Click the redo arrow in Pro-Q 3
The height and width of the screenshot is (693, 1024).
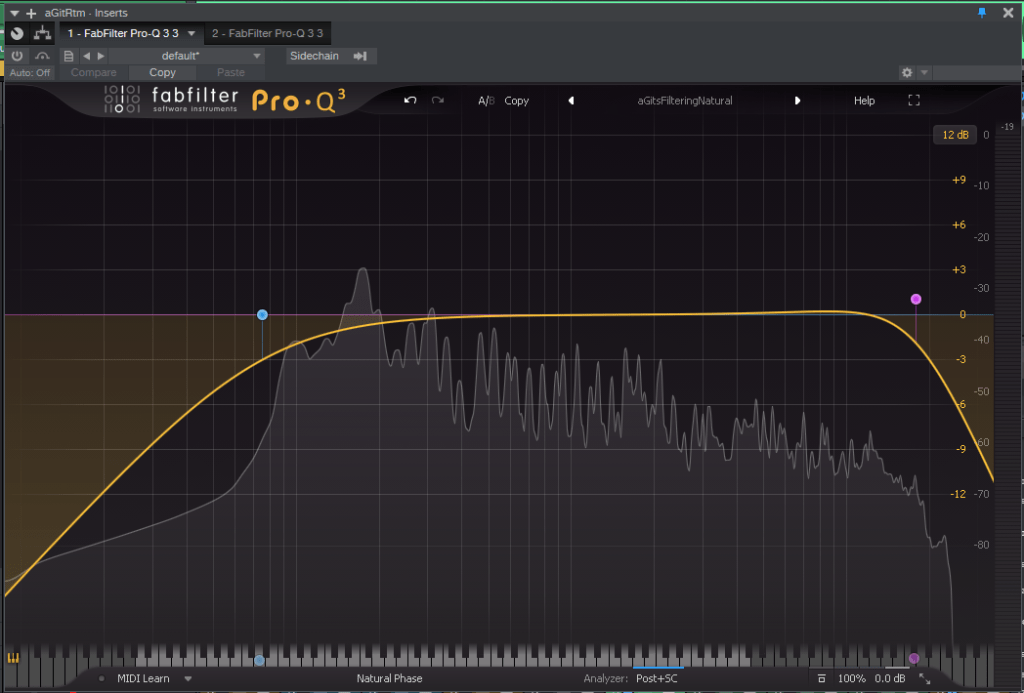[438, 101]
